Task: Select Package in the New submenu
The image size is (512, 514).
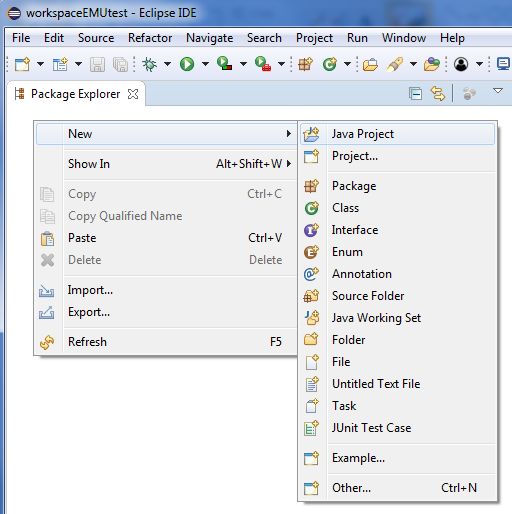Action: [398, 186]
